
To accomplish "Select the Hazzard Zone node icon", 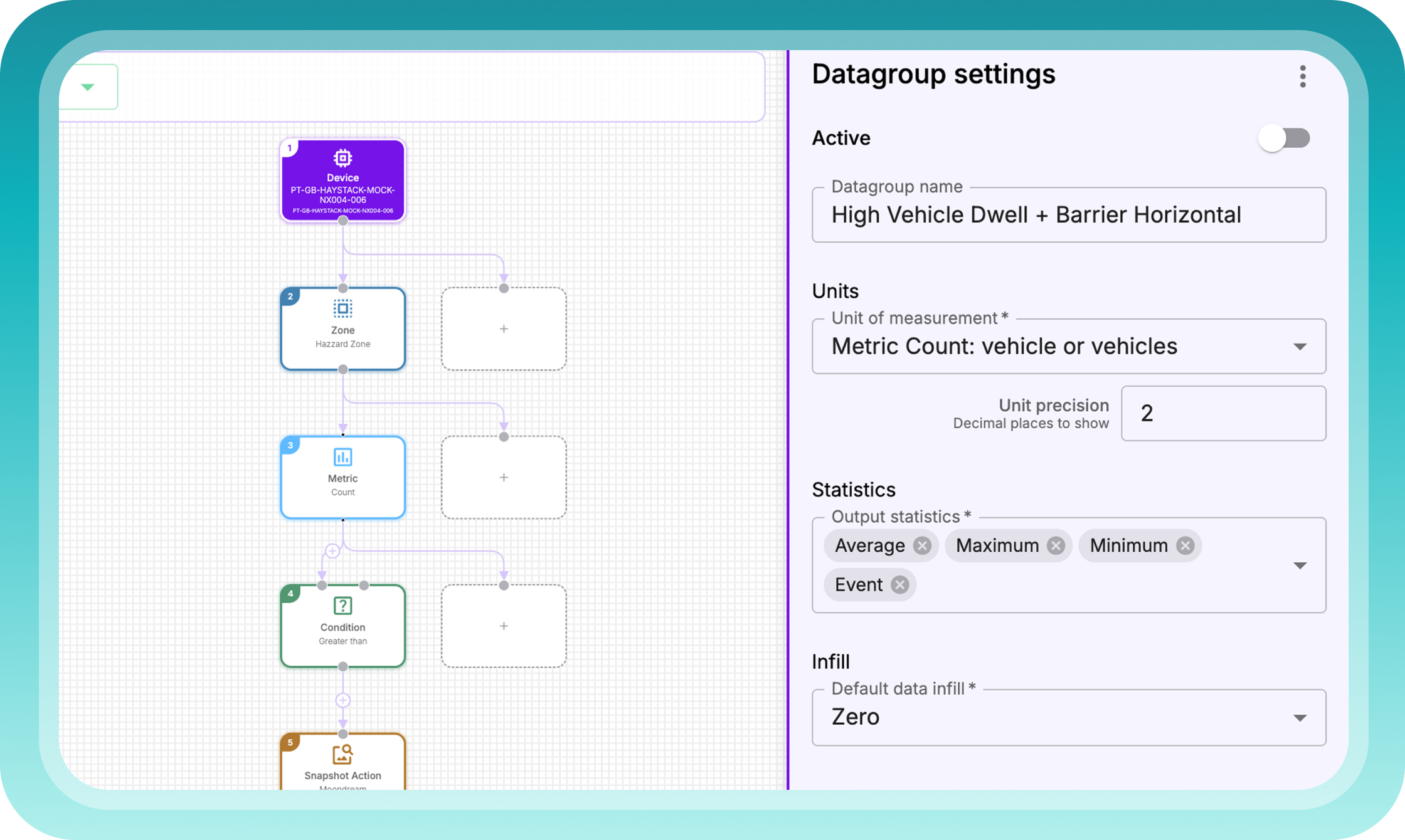I will 342,308.
